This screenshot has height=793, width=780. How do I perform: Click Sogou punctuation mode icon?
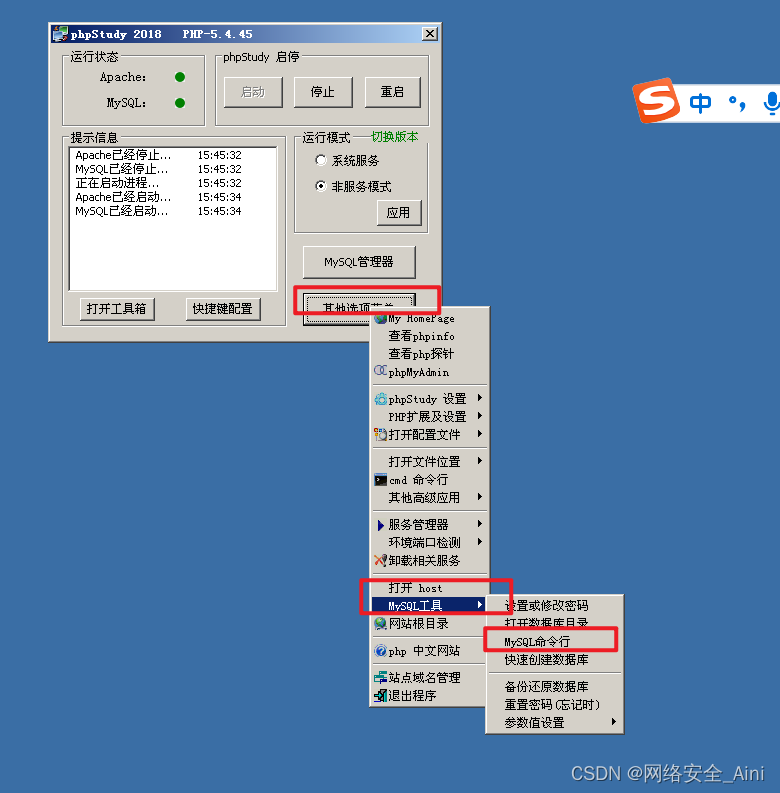pos(736,103)
